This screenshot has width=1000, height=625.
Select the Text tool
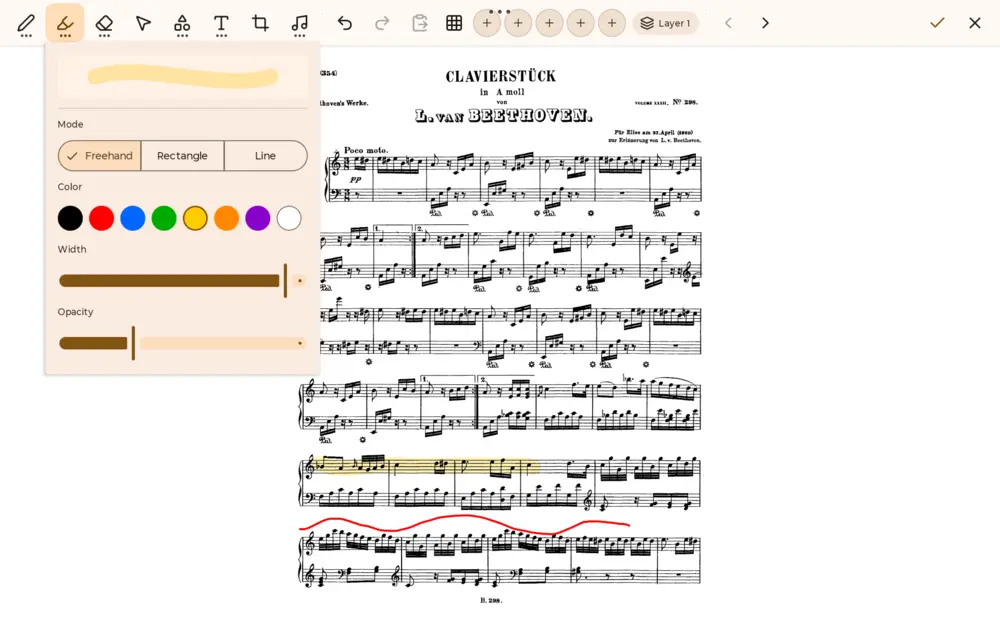tap(221, 24)
